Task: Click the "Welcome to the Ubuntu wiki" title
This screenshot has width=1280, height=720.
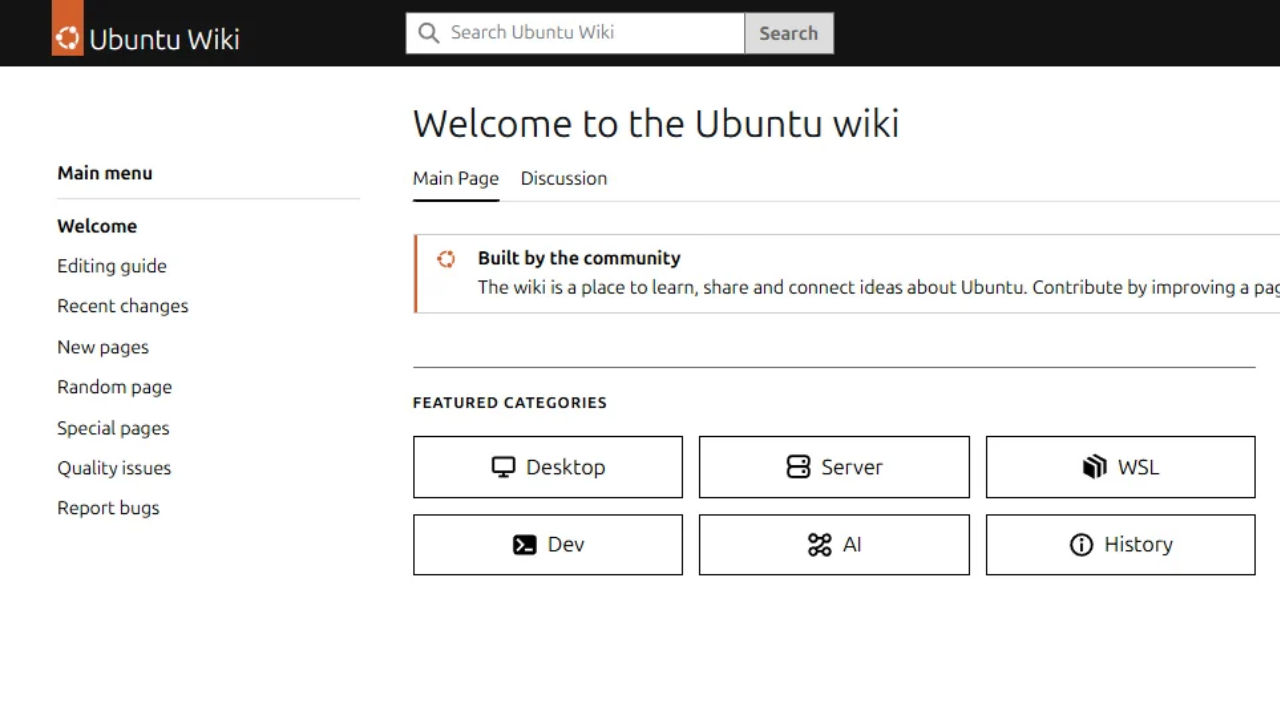Action: click(656, 124)
